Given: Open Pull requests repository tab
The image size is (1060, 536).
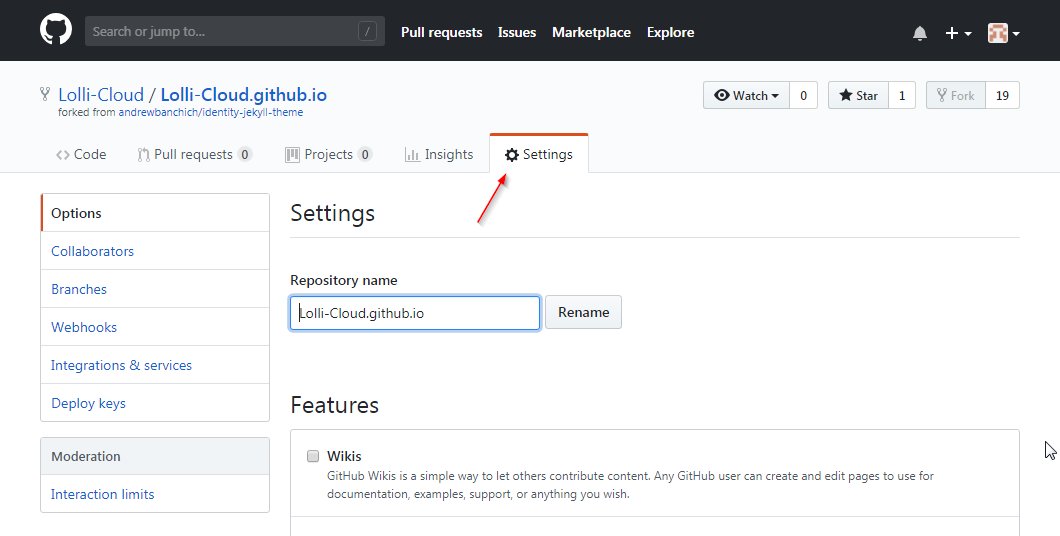Looking at the screenshot, I should click(195, 154).
